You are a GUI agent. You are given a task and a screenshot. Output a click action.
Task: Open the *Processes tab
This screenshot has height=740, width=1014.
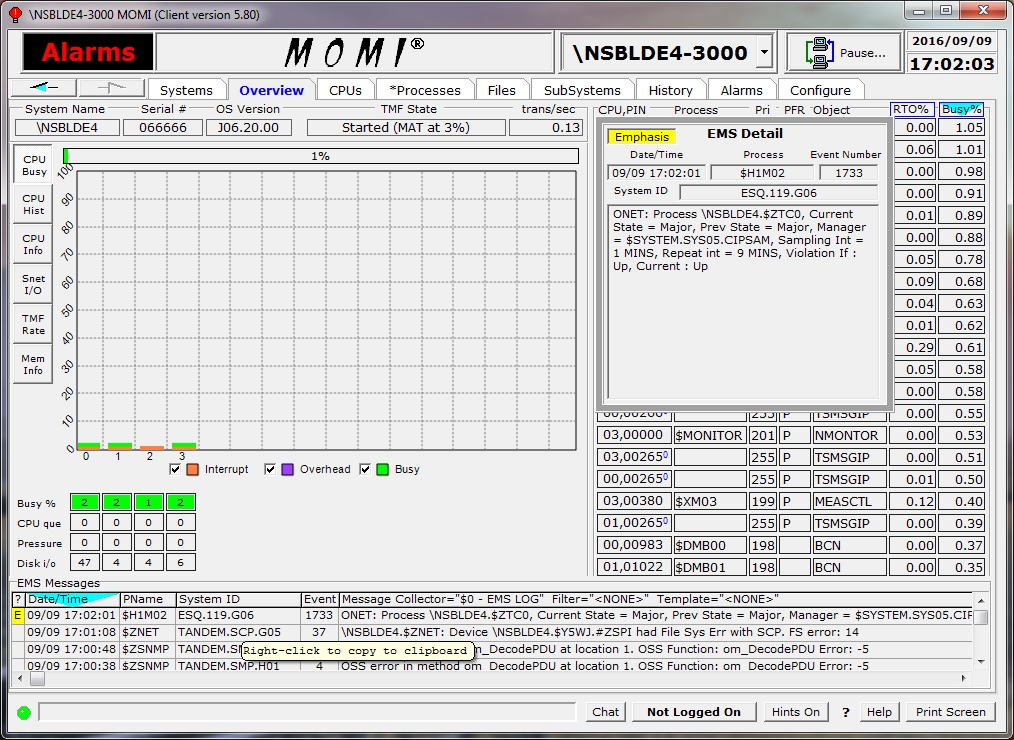pyautogui.click(x=424, y=90)
